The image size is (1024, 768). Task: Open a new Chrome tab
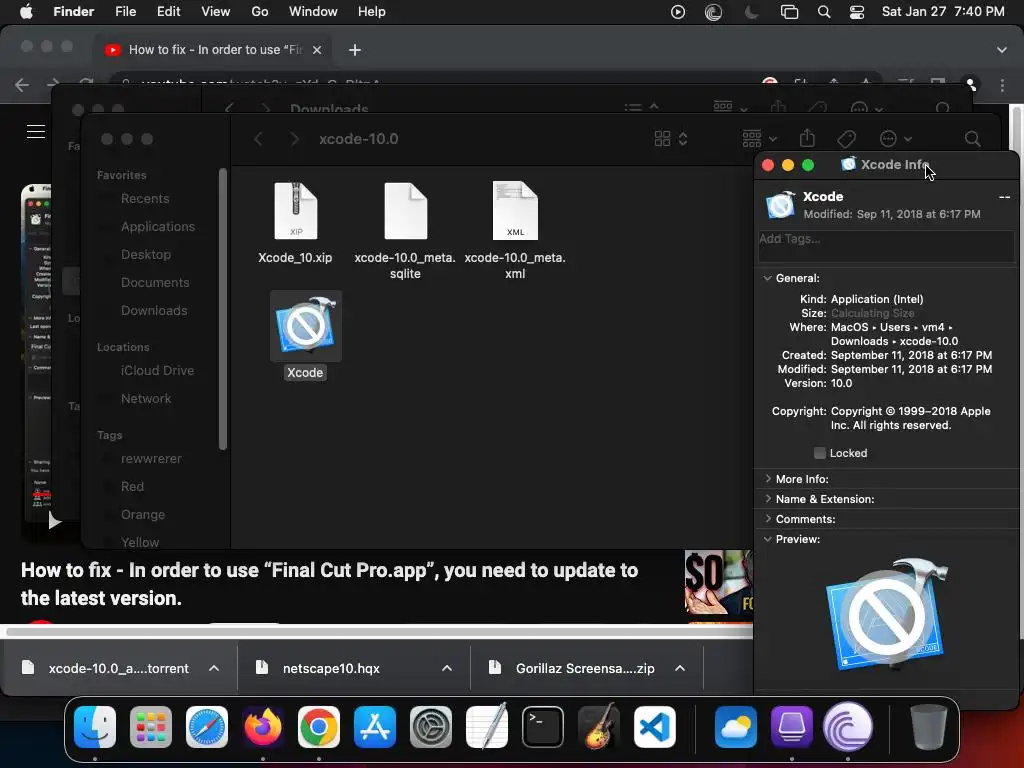(355, 50)
